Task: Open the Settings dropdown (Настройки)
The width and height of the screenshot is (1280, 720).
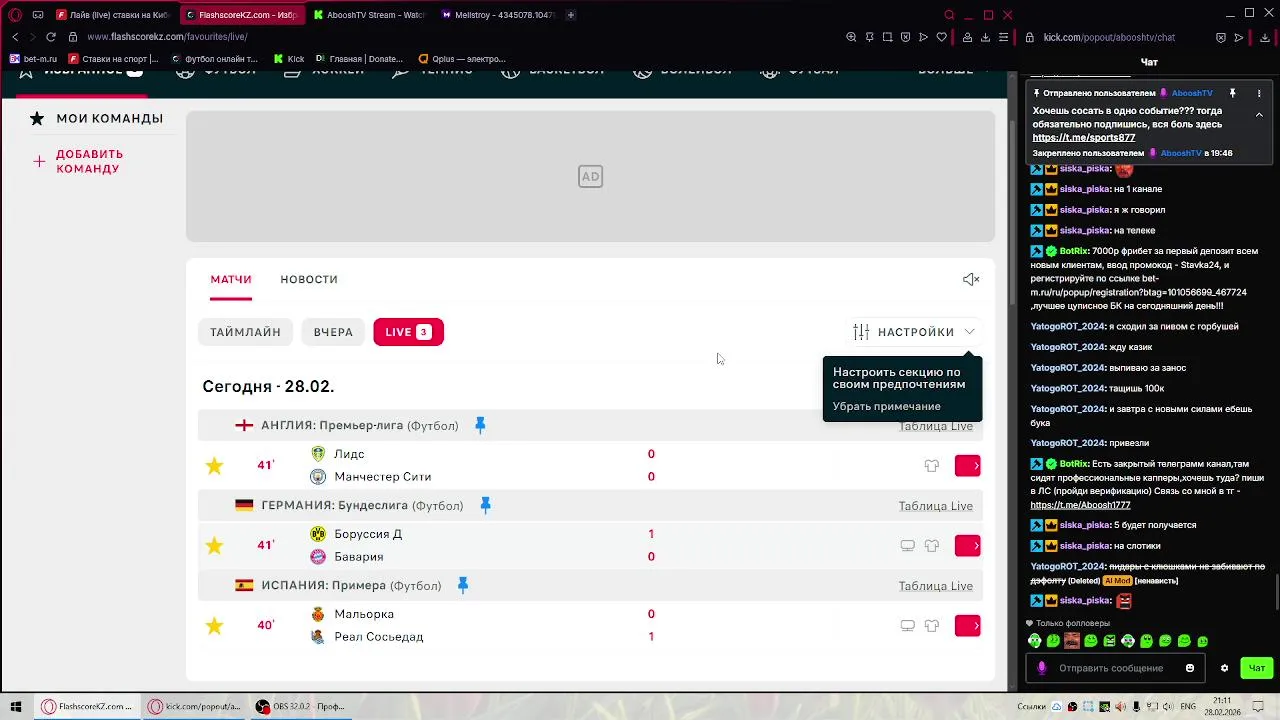Action: click(x=914, y=332)
